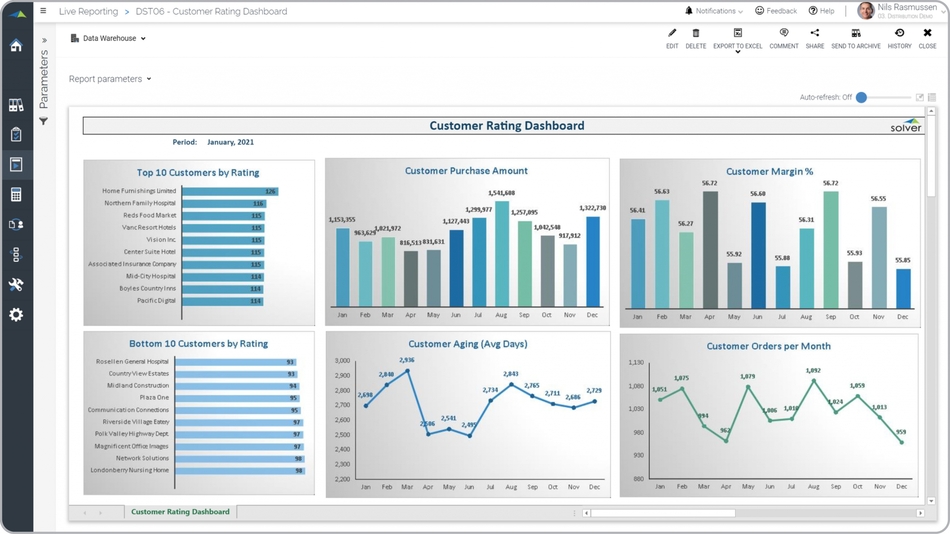The width and height of the screenshot is (950, 534).
Task: Click the Auto-refresh slider handle
Action: 861,97
